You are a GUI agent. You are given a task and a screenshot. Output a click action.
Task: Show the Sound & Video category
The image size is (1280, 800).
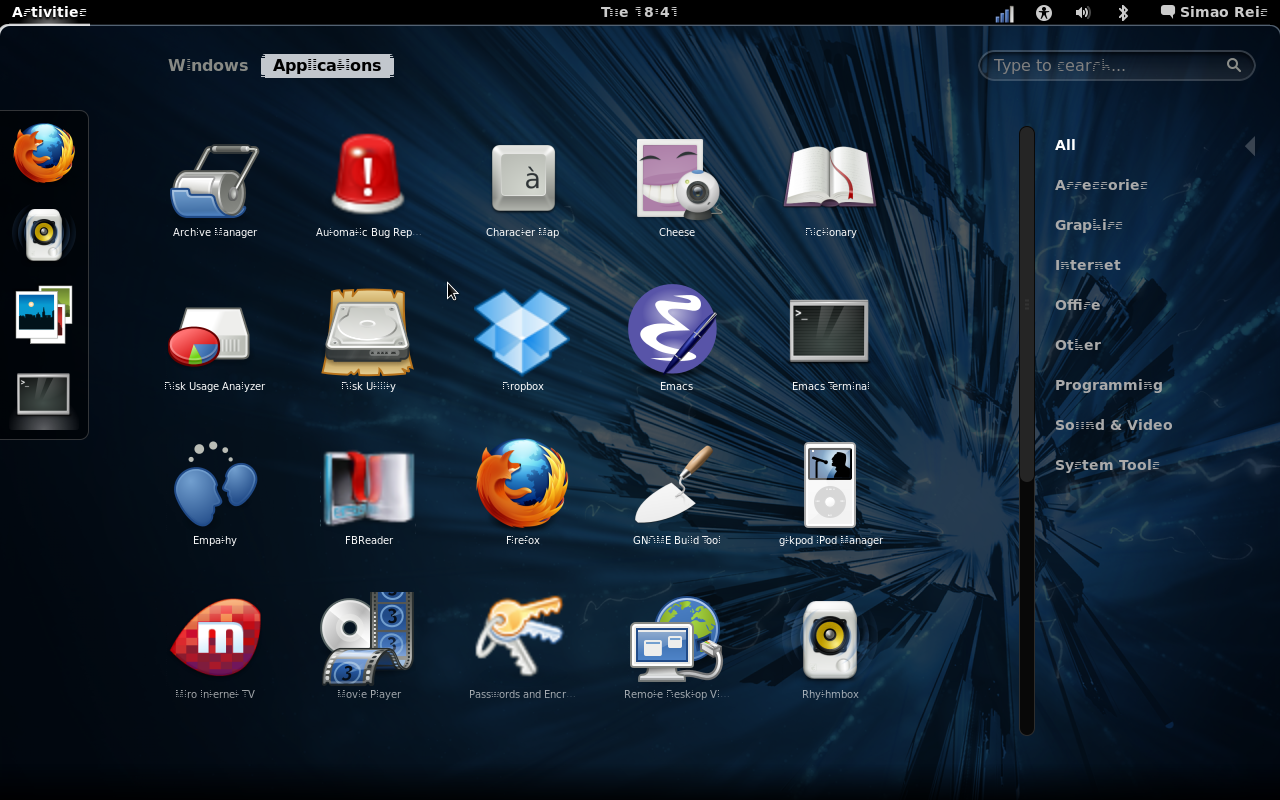(x=1113, y=425)
